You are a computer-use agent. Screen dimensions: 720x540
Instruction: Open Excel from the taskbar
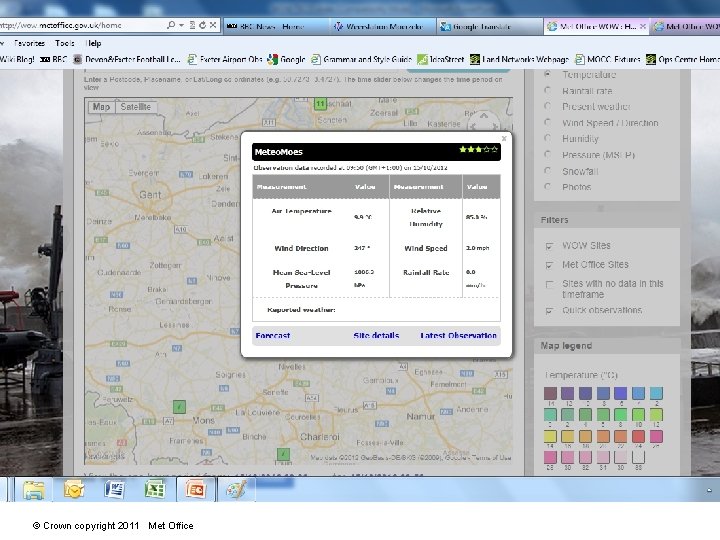point(155,489)
